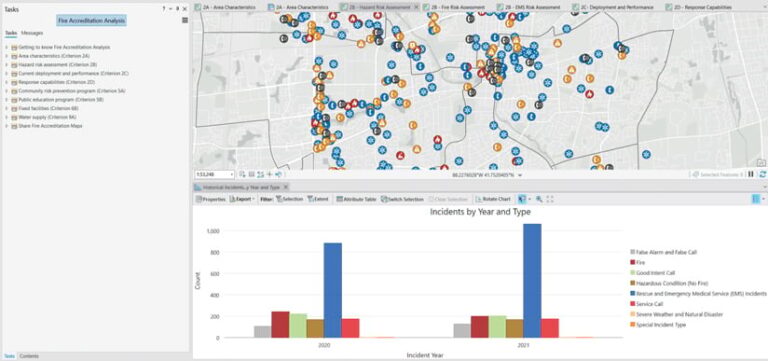Image resolution: width=768 pixels, height=361 pixels.
Task: Open Tasks pane options dropdown arrow
Action: [170, 9]
